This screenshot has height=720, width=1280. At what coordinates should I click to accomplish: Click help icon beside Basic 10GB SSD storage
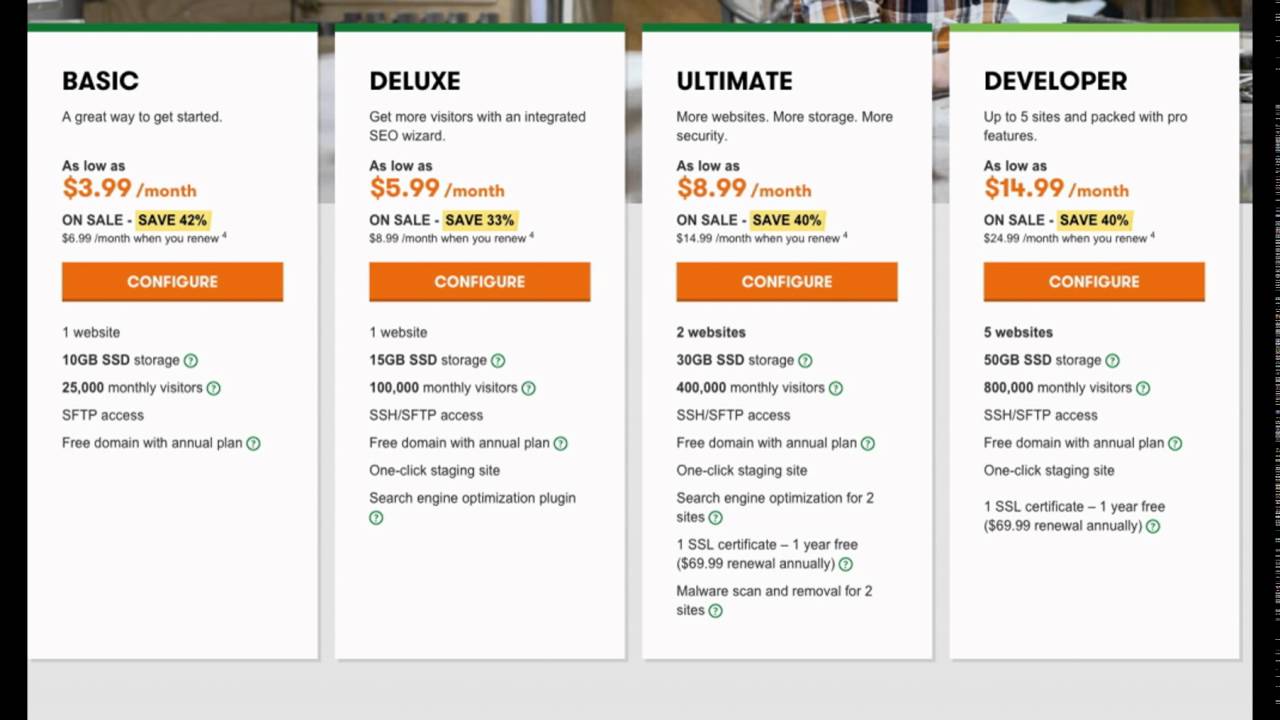click(191, 361)
